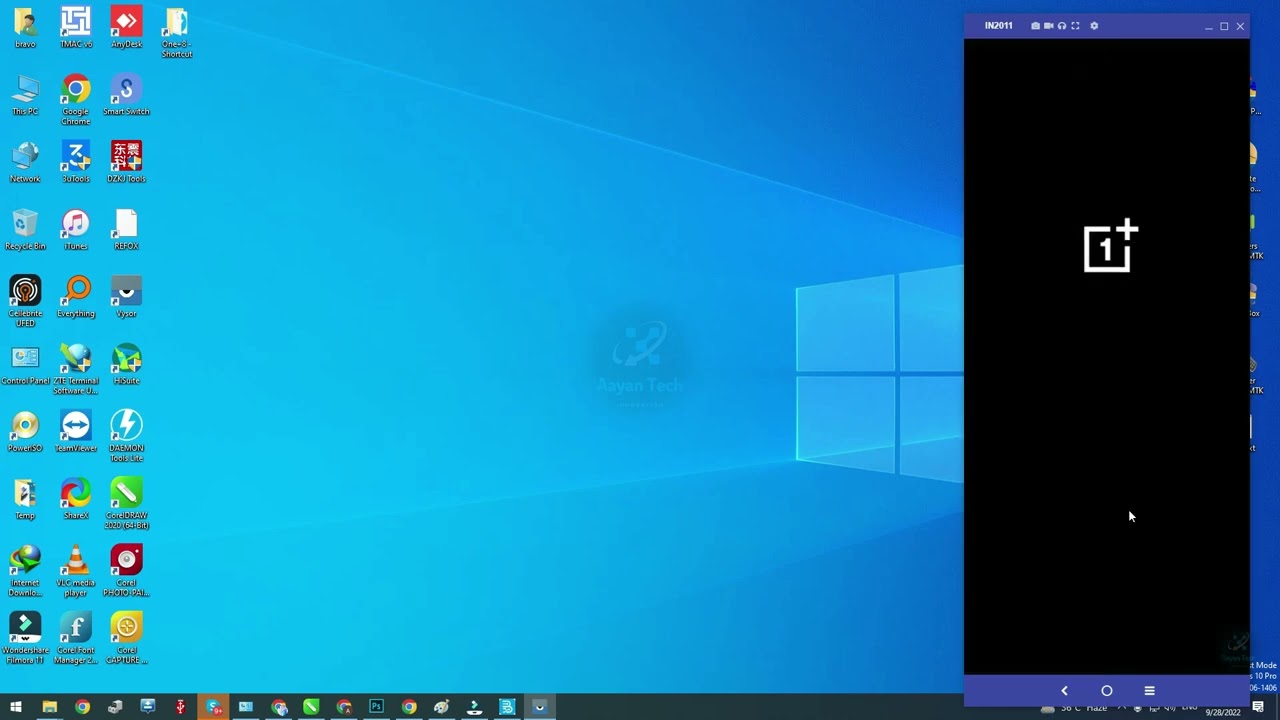The height and width of the screenshot is (720, 1280).
Task: Select the Control Panel desktop icon
Action: tap(25, 365)
